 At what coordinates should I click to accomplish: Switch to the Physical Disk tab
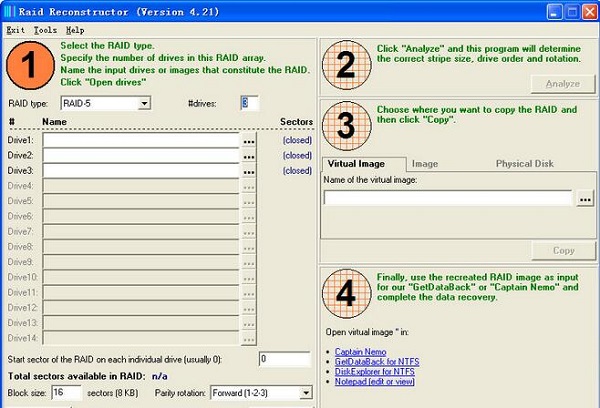(524, 164)
